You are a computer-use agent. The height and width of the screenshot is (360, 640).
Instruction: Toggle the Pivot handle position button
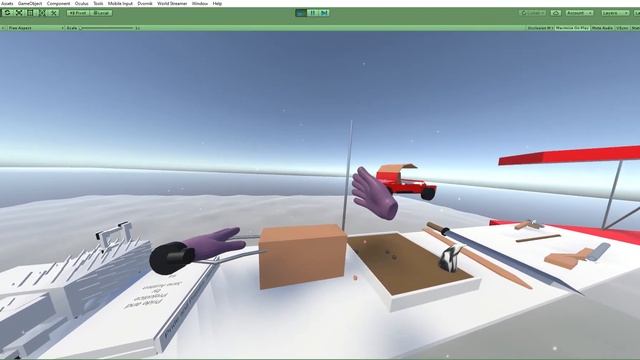[x=78, y=13]
